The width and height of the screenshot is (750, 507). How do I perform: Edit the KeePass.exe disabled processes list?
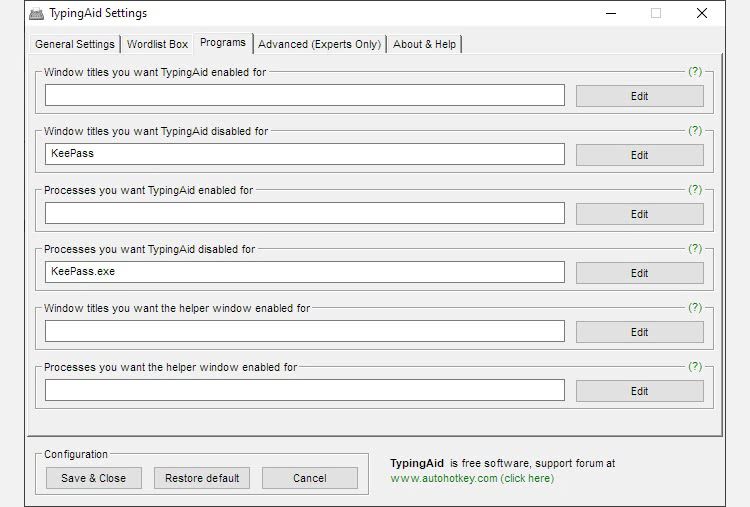click(639, 273)
